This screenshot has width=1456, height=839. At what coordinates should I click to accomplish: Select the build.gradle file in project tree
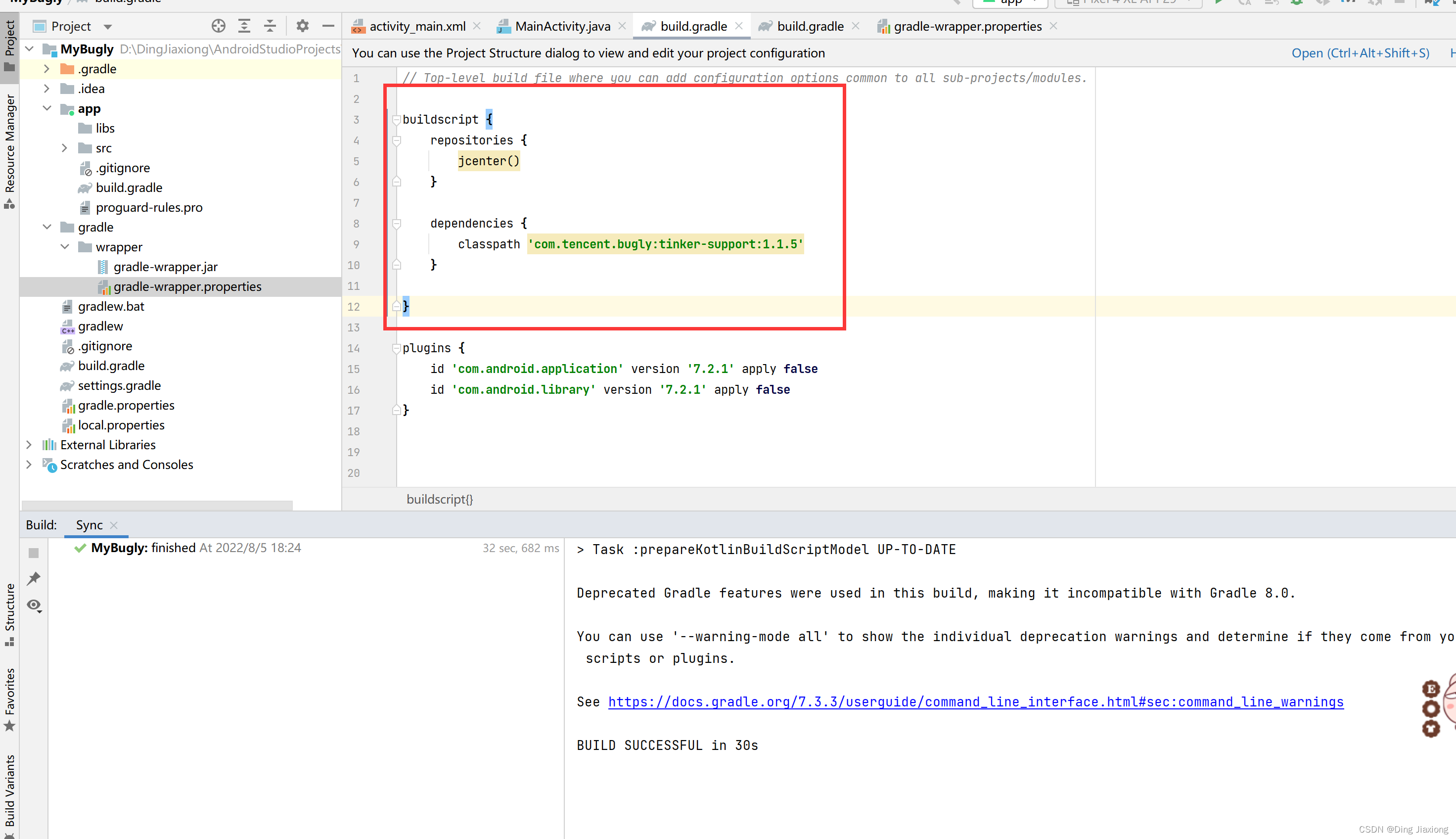pos(111,365)
